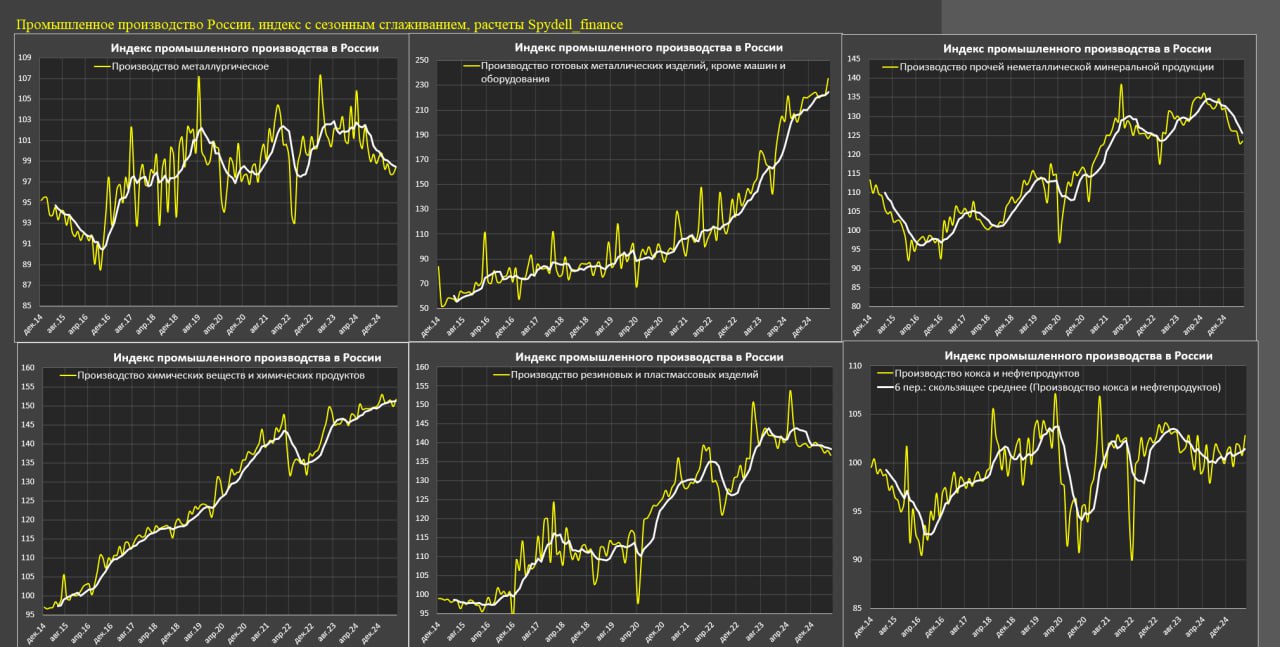Click yellow swatch beside 'Производство химических веществ' legend

pos(70,375)
